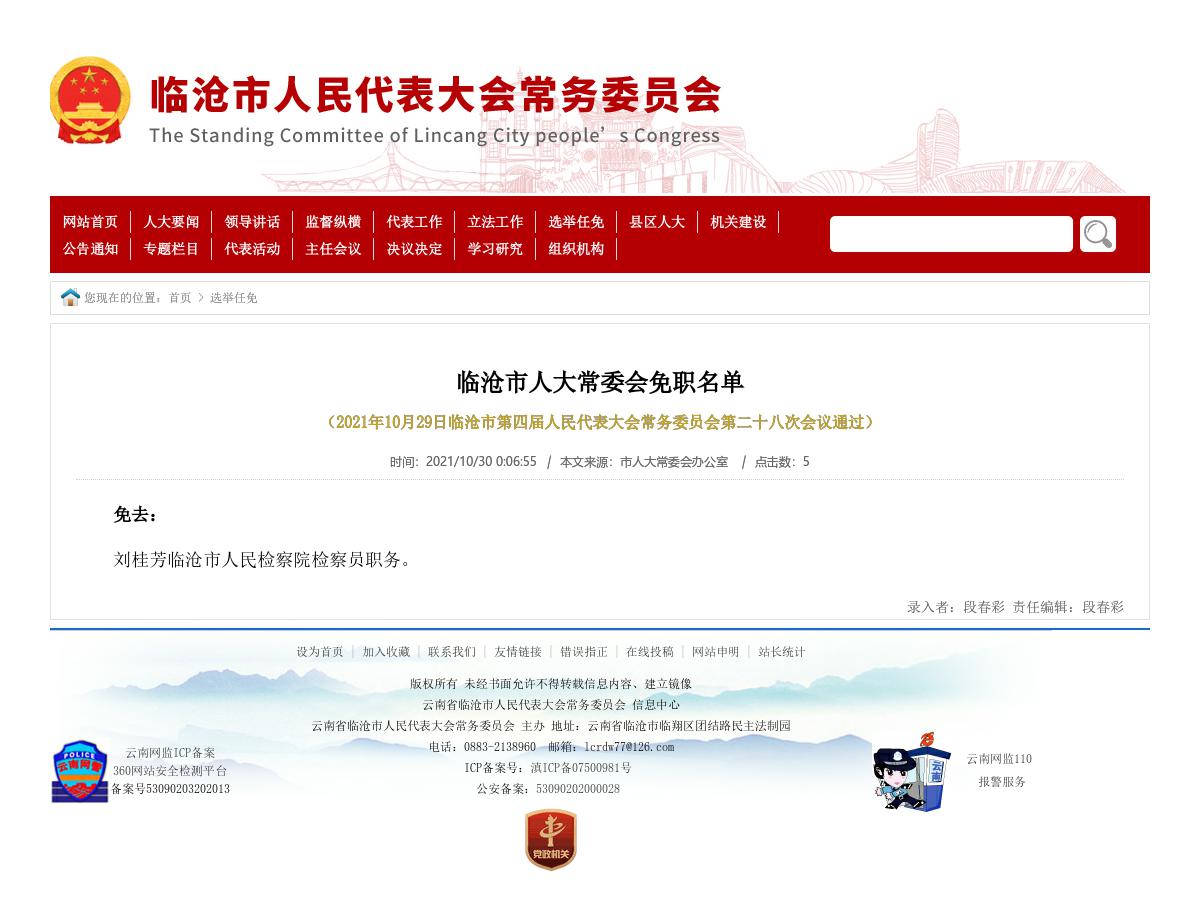Open the 监督纵横 menu item

coord(332,222)
